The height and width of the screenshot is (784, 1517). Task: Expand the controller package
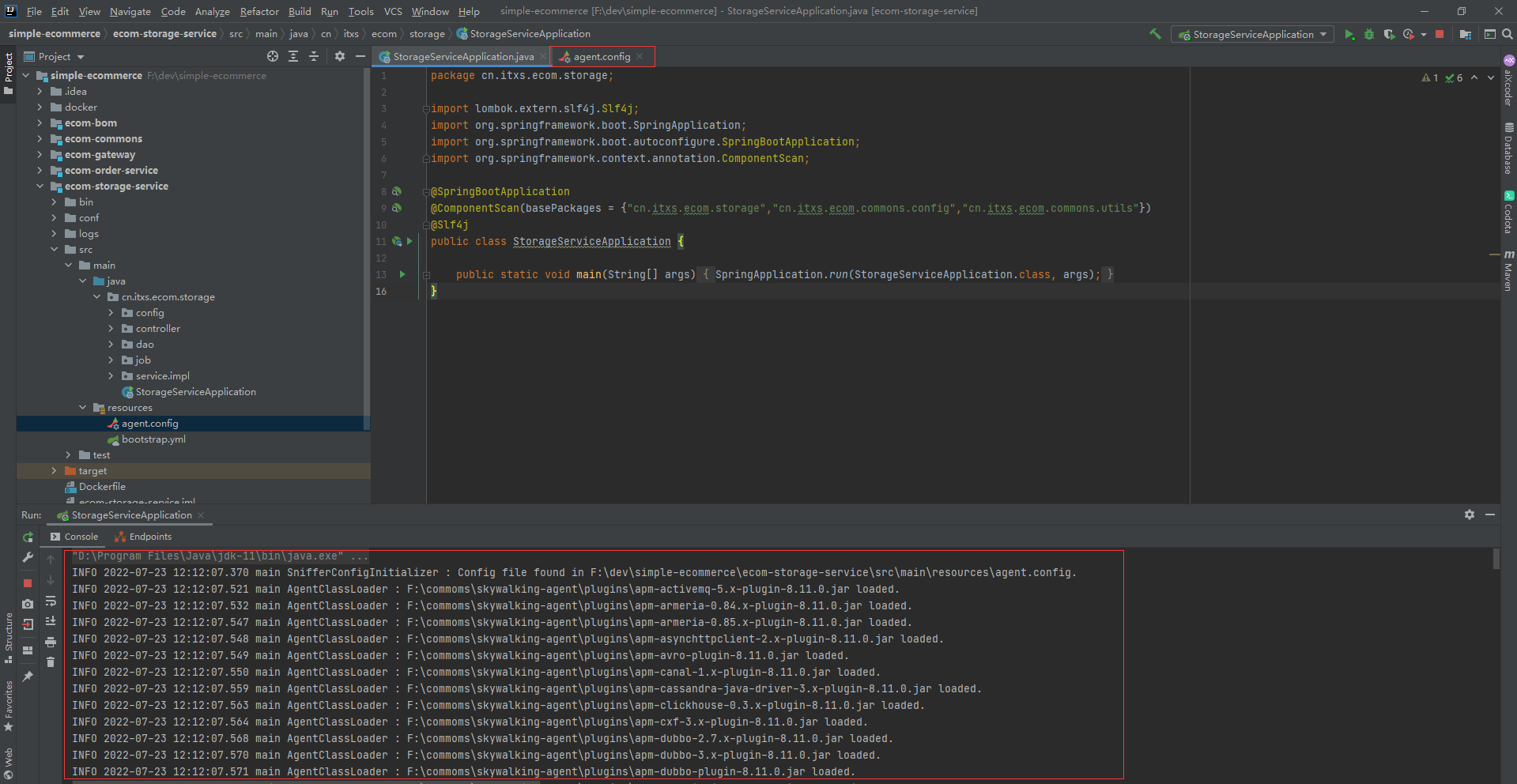(x=111, y=329)
